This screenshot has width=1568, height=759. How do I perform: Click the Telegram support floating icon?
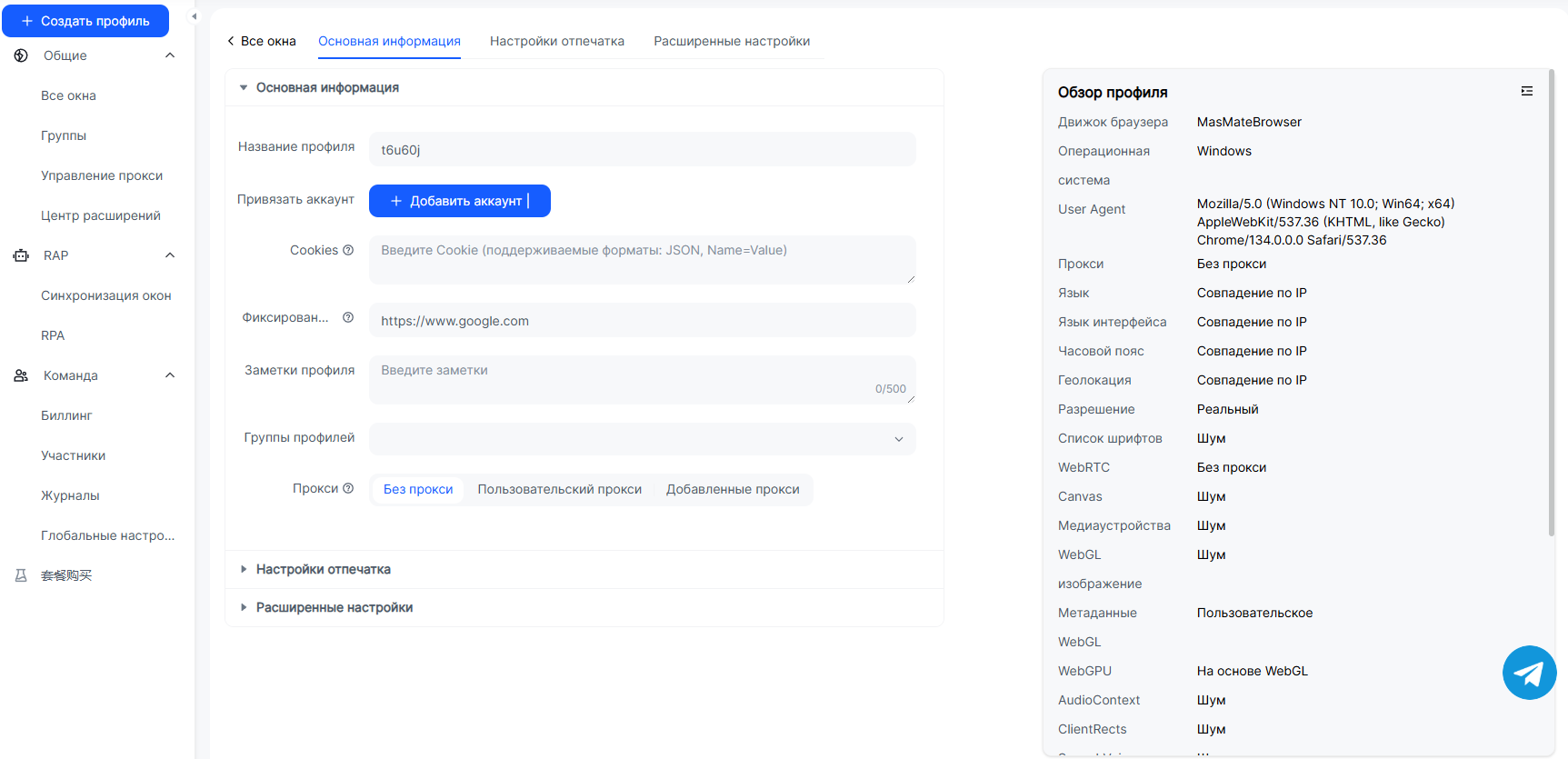coord(1529,673)
